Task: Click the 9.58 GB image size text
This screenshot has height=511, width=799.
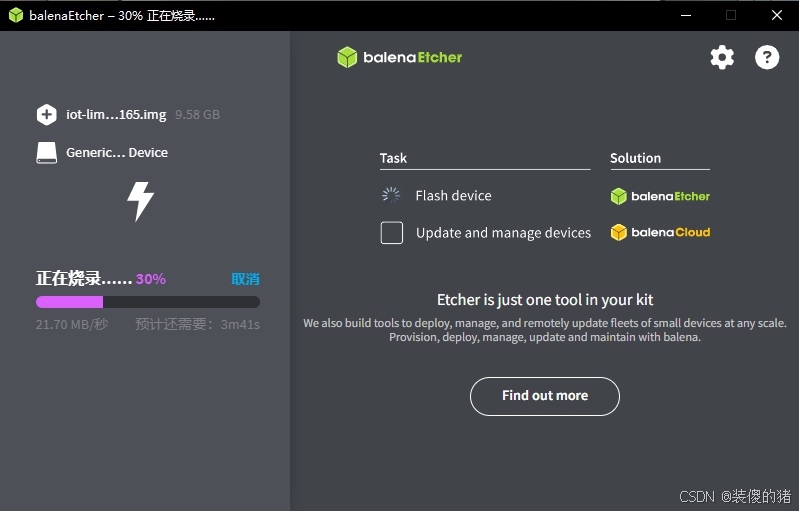Action: (197, 115)
